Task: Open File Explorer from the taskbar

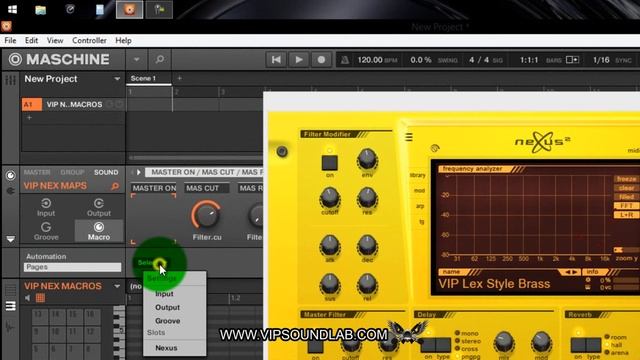Action: (x=40, y=9)
